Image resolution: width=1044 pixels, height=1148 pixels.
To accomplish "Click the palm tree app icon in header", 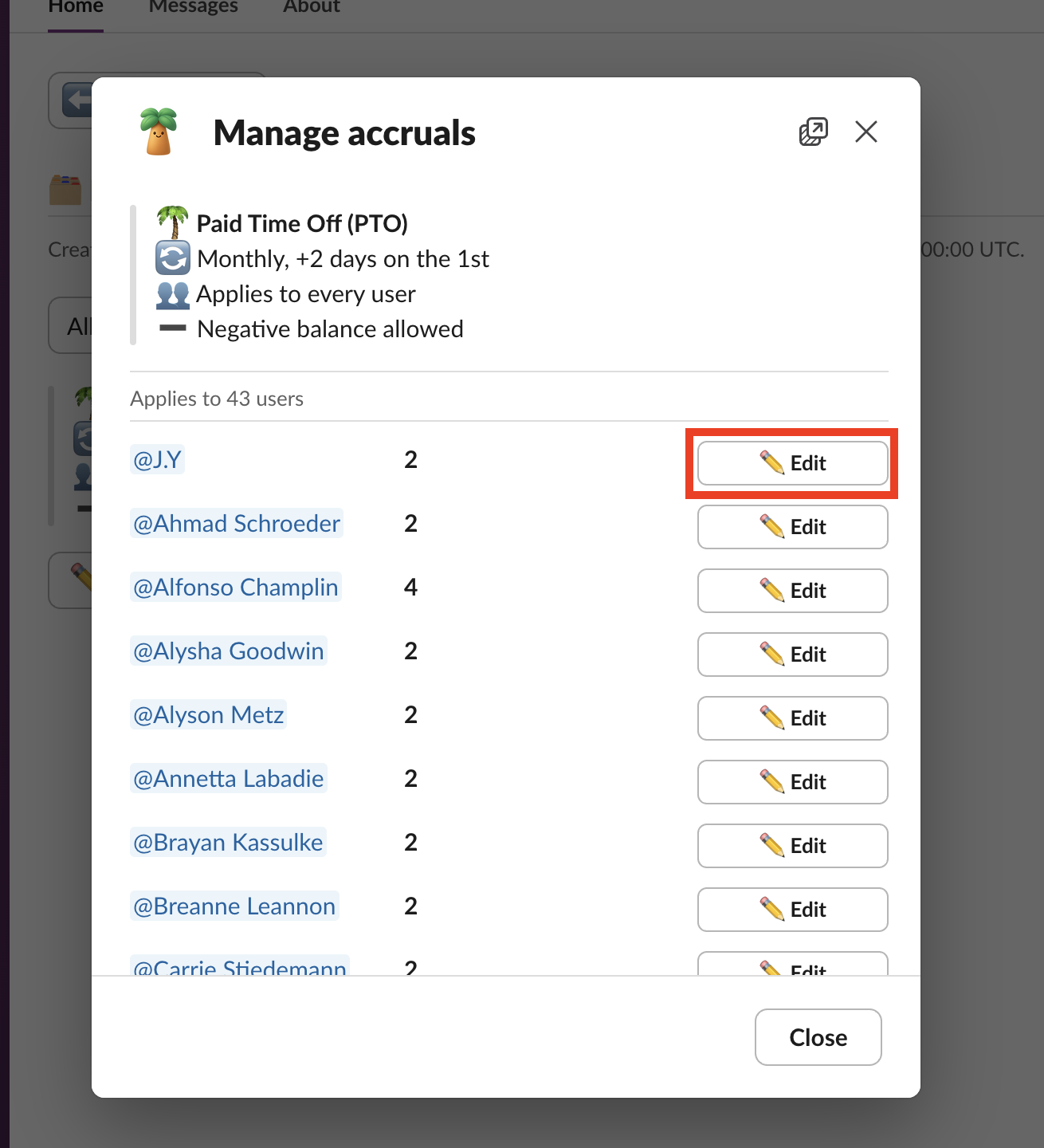I will [x=159, y=132].
